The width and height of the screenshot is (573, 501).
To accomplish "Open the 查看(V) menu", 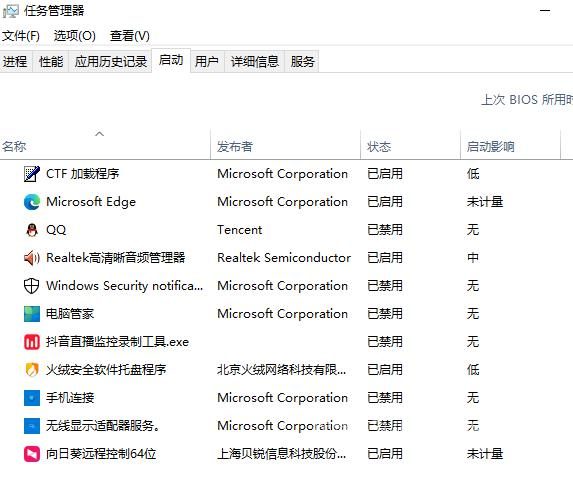I will point(130,36).
